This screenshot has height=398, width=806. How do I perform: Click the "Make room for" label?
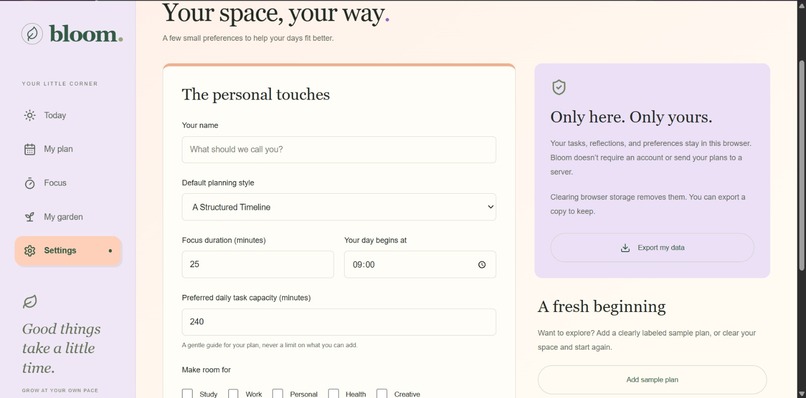[206, 370]
